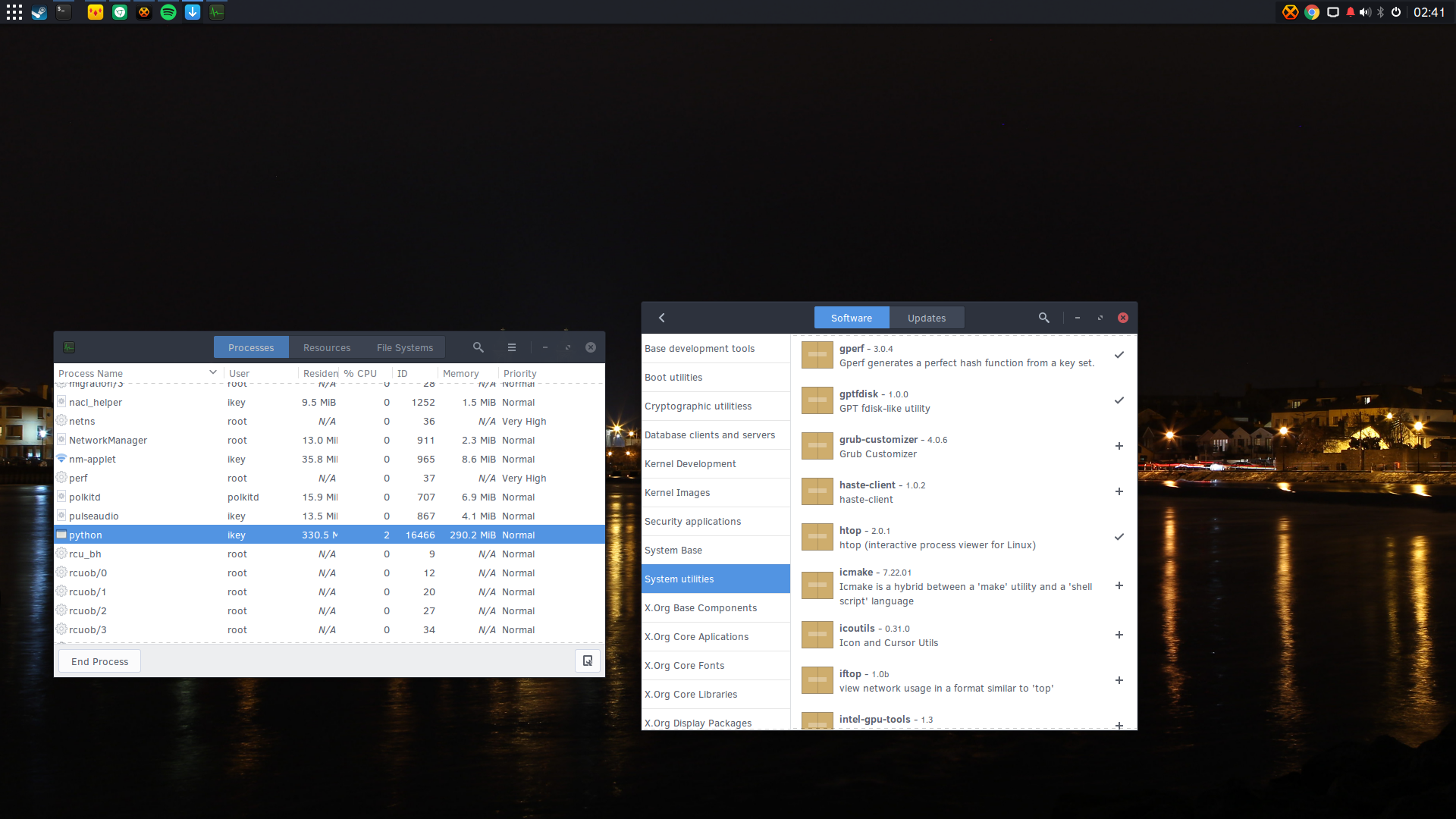Select the nacl_helper process
Image resolution: width=1456 pixels, height=819 pixels.
coord(329,402)
